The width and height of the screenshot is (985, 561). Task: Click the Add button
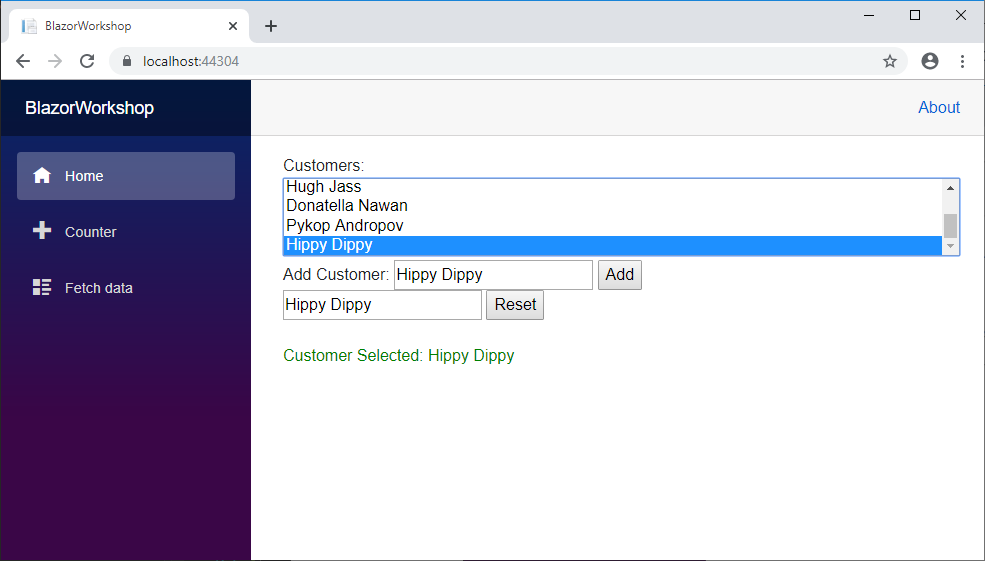point(619,275)
